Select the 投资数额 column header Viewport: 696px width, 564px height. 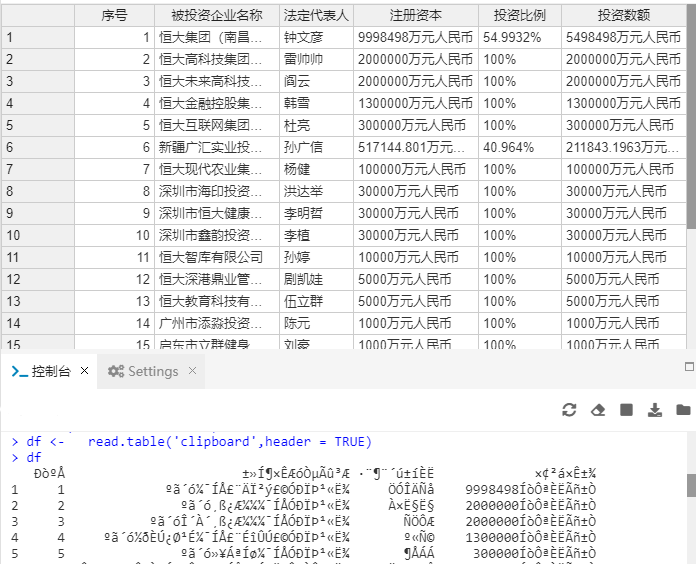[624, 16]
